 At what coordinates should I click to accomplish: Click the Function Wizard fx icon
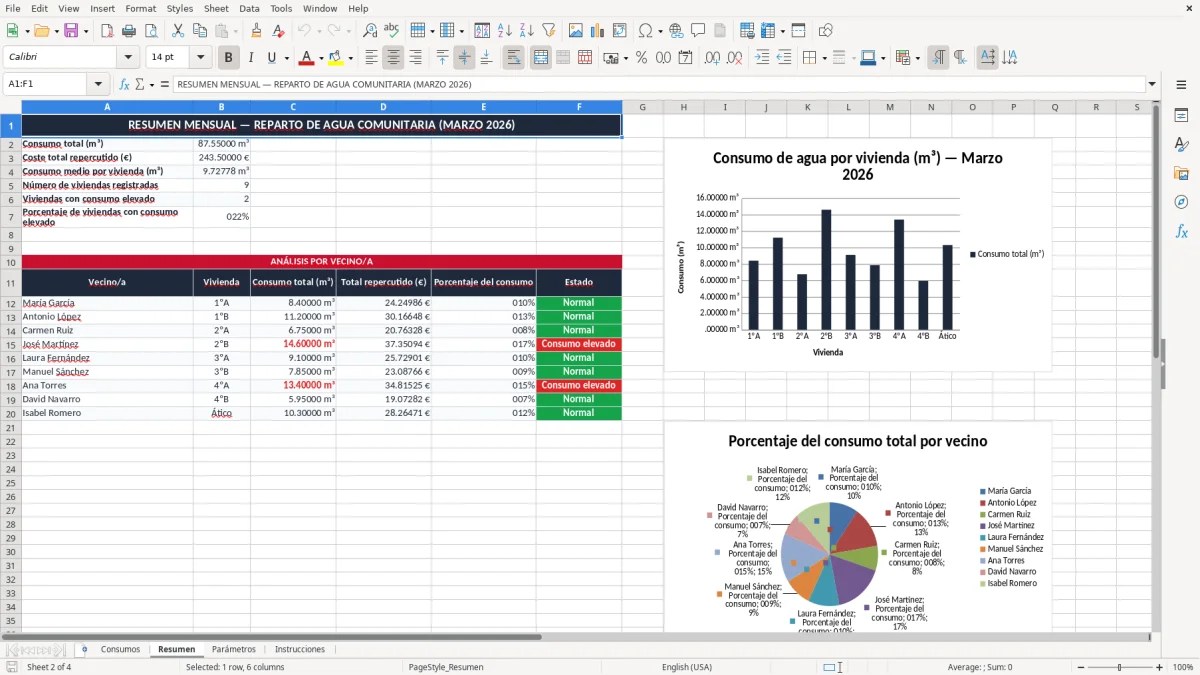[124, 85]
